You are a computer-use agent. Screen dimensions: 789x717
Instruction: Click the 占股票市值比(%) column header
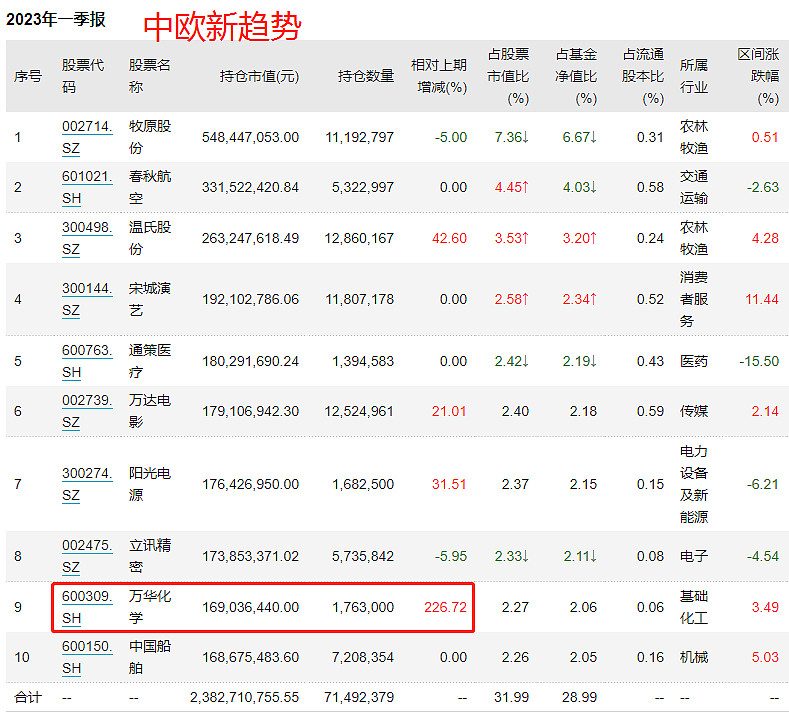click(508, 76)
